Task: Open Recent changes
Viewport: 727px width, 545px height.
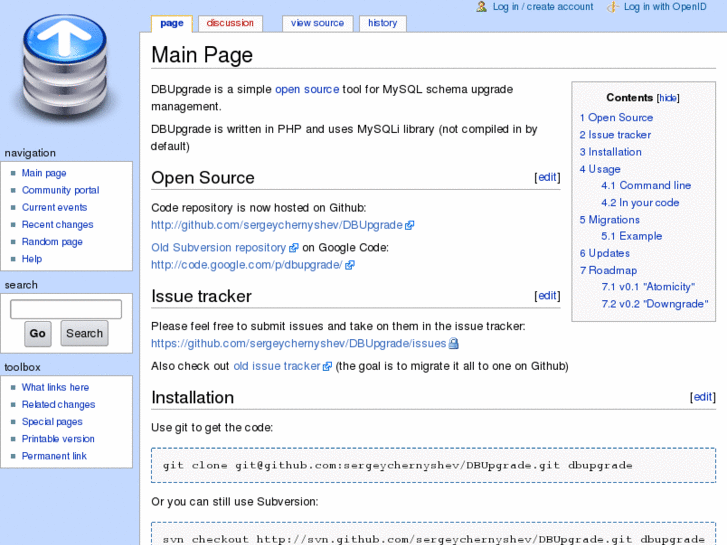Action: [57, 224]
